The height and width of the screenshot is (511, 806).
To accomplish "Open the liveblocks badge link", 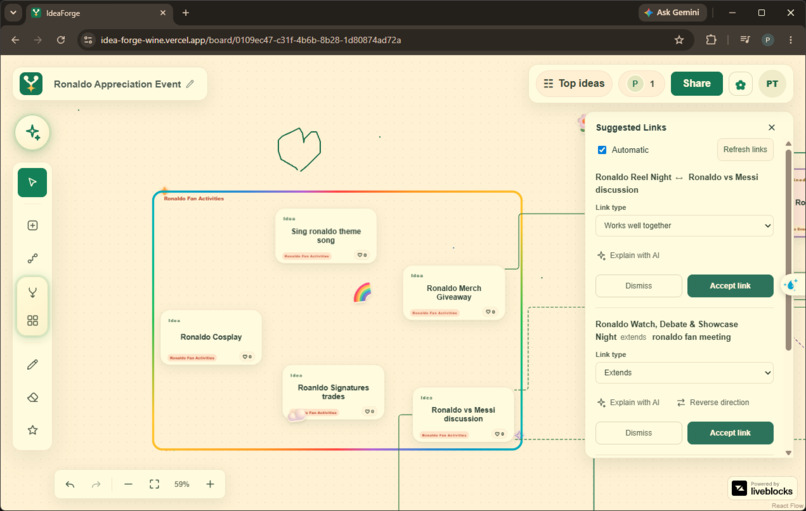I will 762,488.
